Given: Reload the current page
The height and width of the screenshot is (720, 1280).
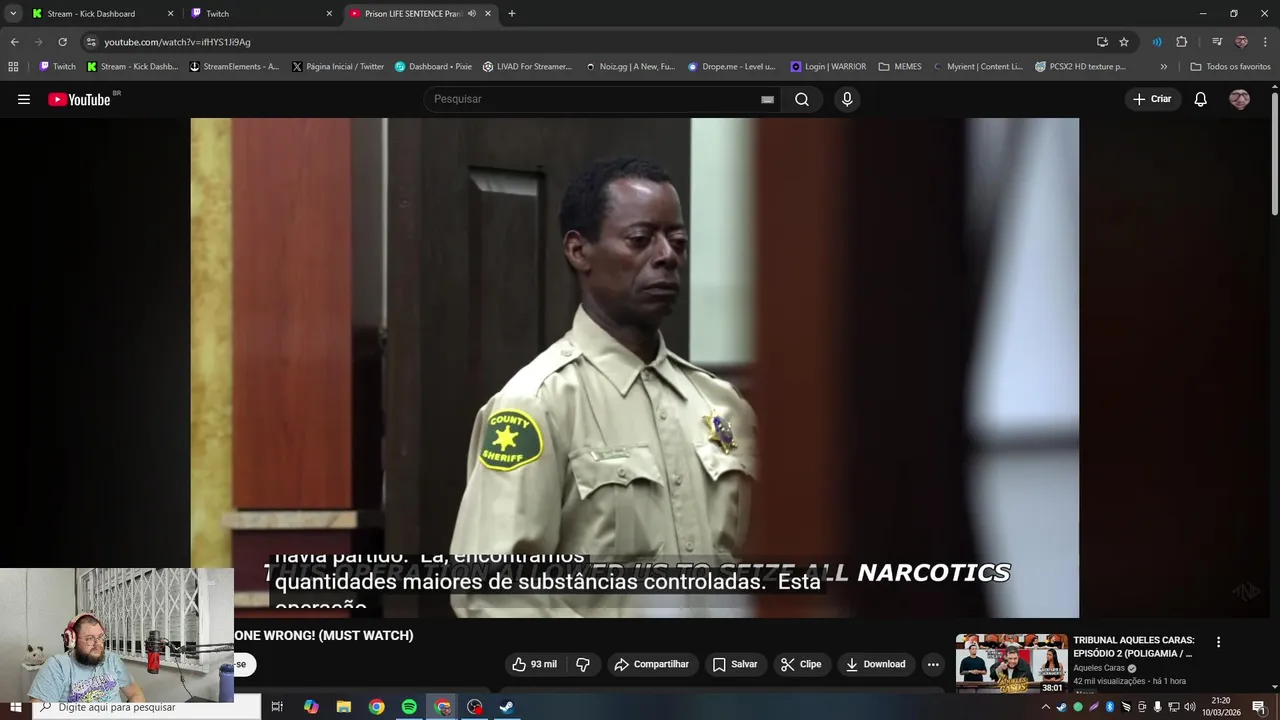Looking at the screenshot, I should 62,42.
